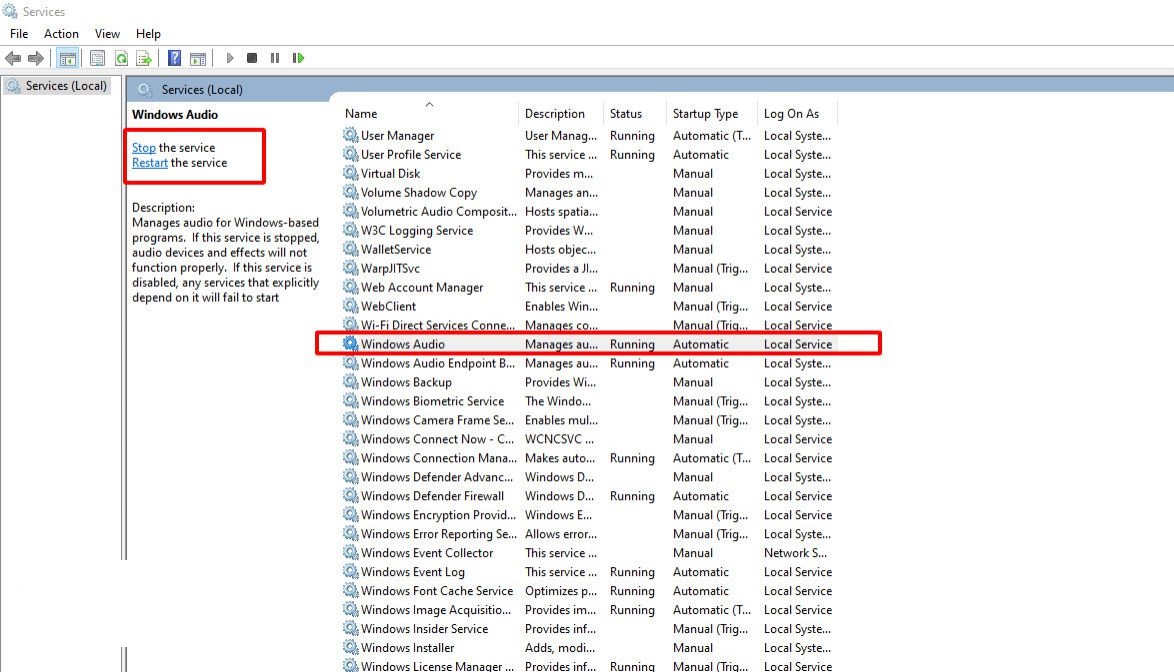
Task: Click the Restart the service link
Action: [x=150, y=163]
